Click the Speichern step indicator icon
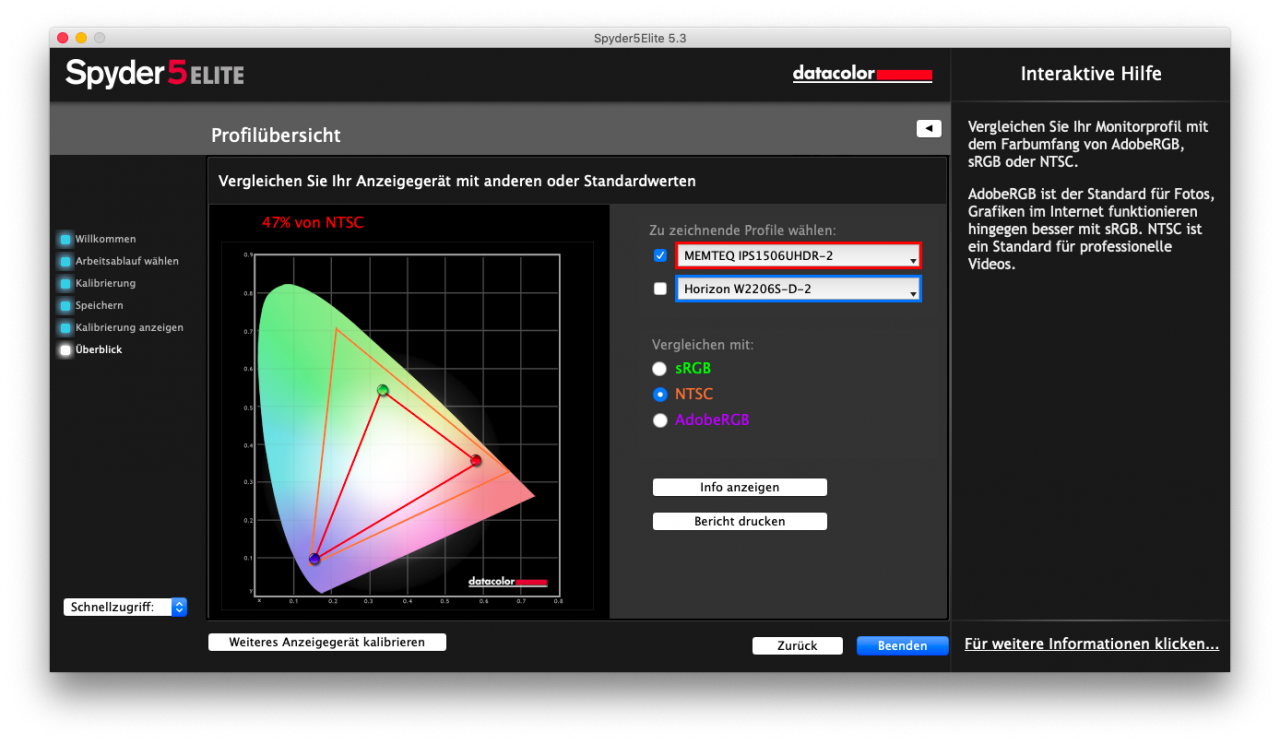1280x744 pixels. point(66,306)
